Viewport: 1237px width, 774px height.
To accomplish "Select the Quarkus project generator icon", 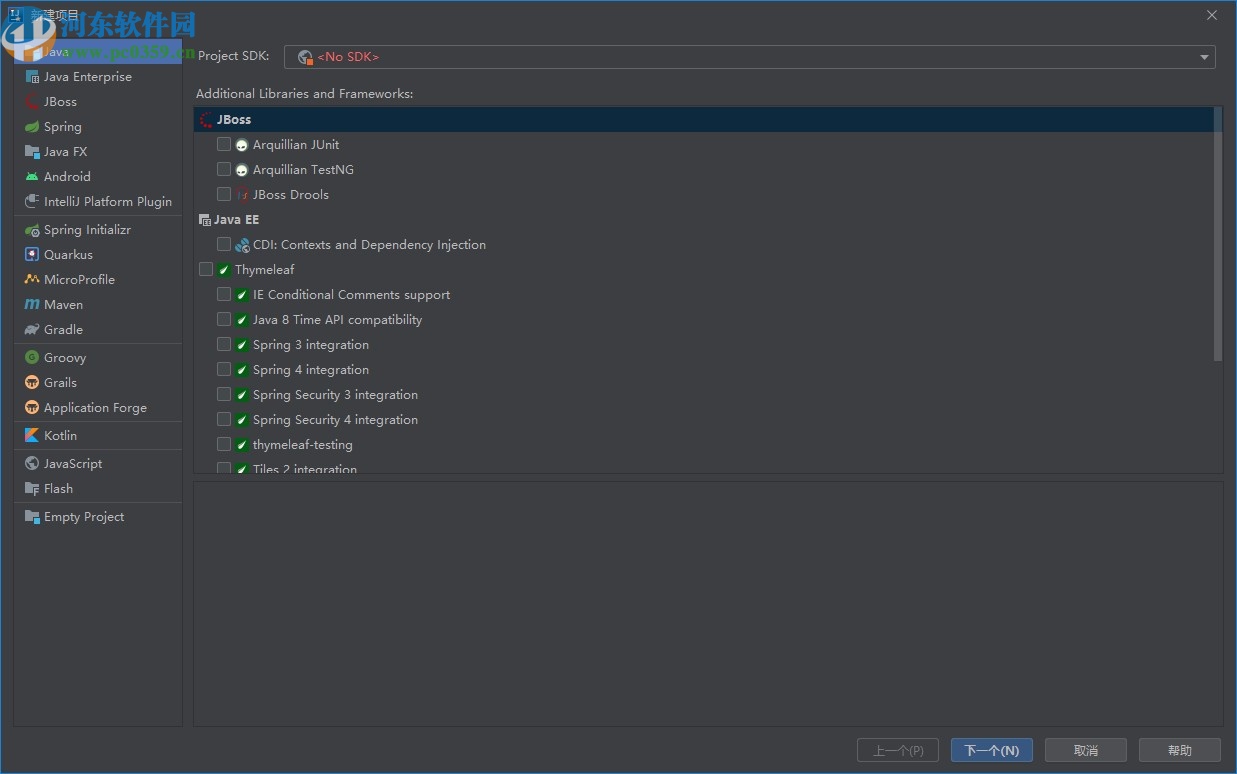I will click(31, 254).
